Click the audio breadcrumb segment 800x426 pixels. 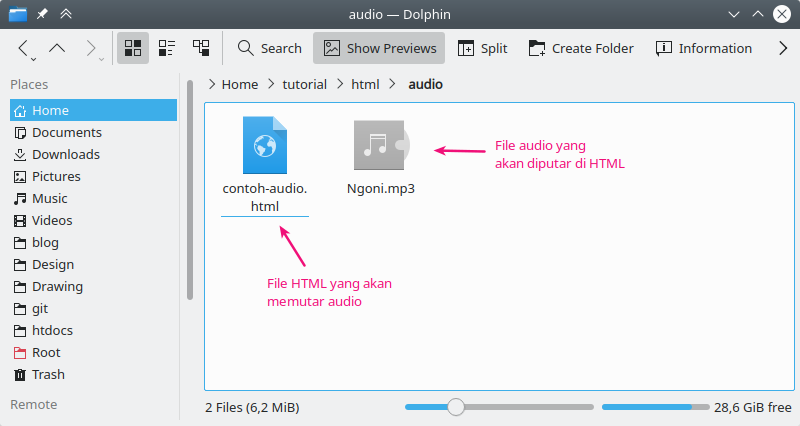pyautogui.click(x=426, y=84)
